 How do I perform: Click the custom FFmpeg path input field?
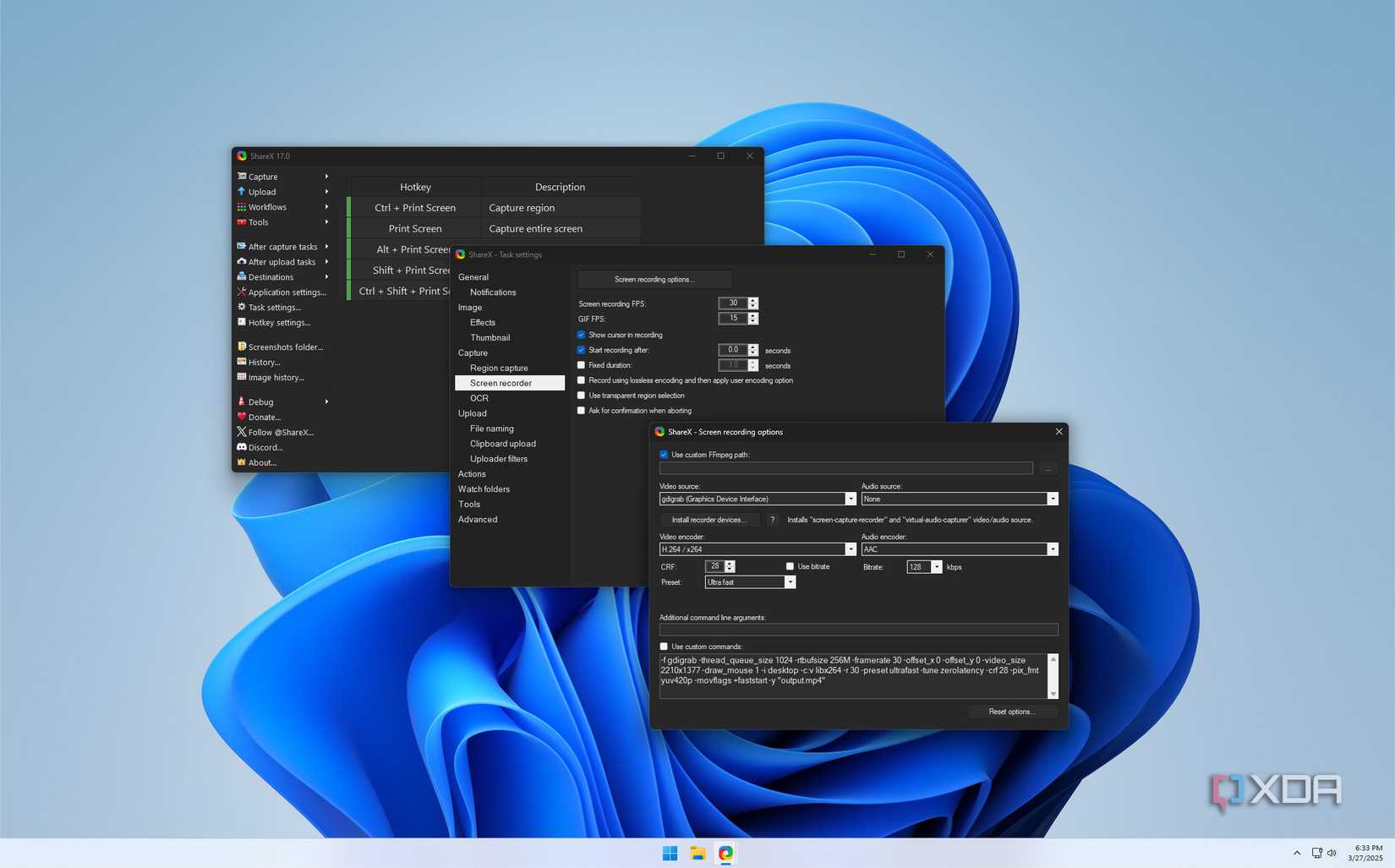pos(845,467)
